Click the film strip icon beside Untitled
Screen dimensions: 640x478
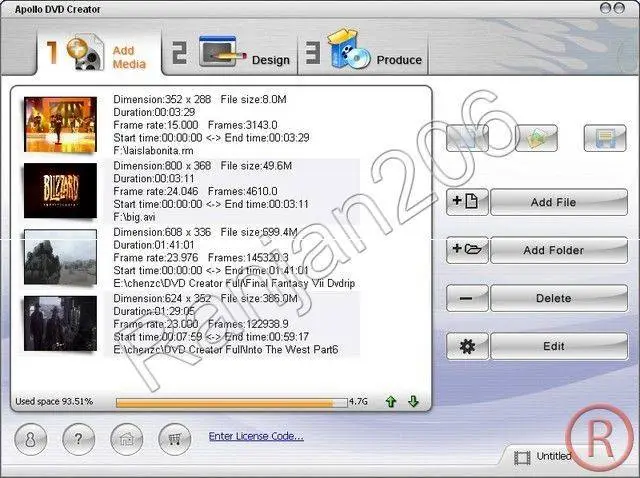(522, 458)
